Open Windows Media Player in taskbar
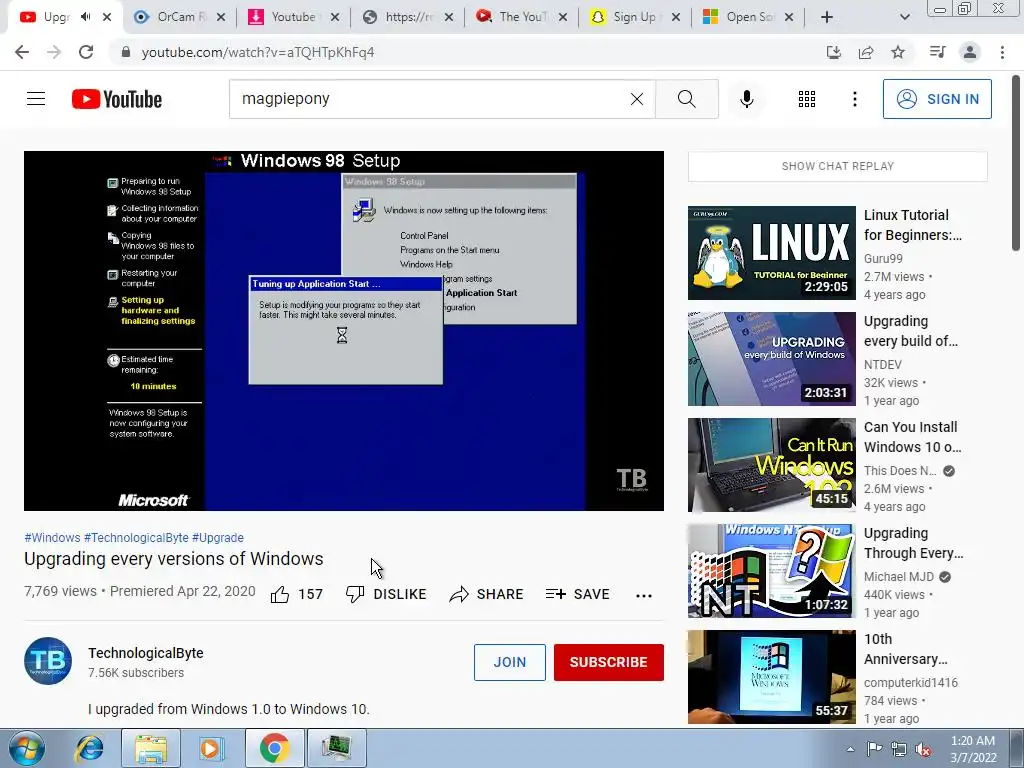1024x768 pixels. (210, 748)
